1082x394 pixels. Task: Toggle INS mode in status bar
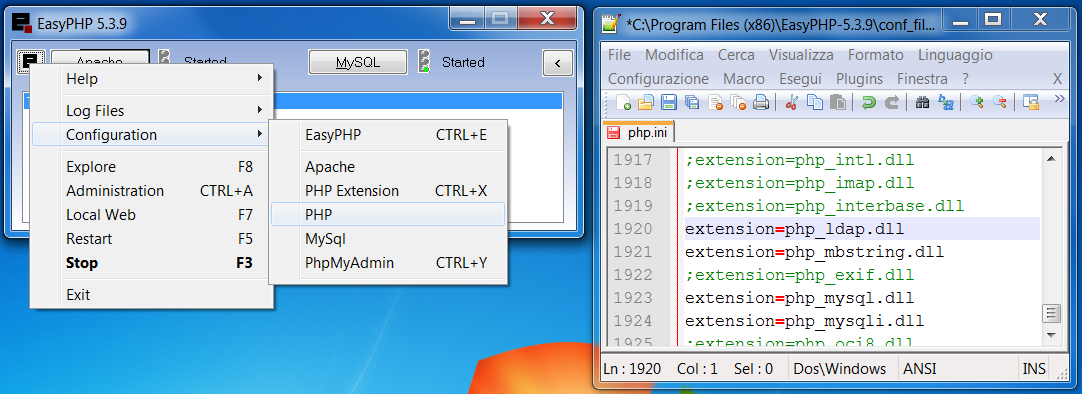coord(1034,368)
